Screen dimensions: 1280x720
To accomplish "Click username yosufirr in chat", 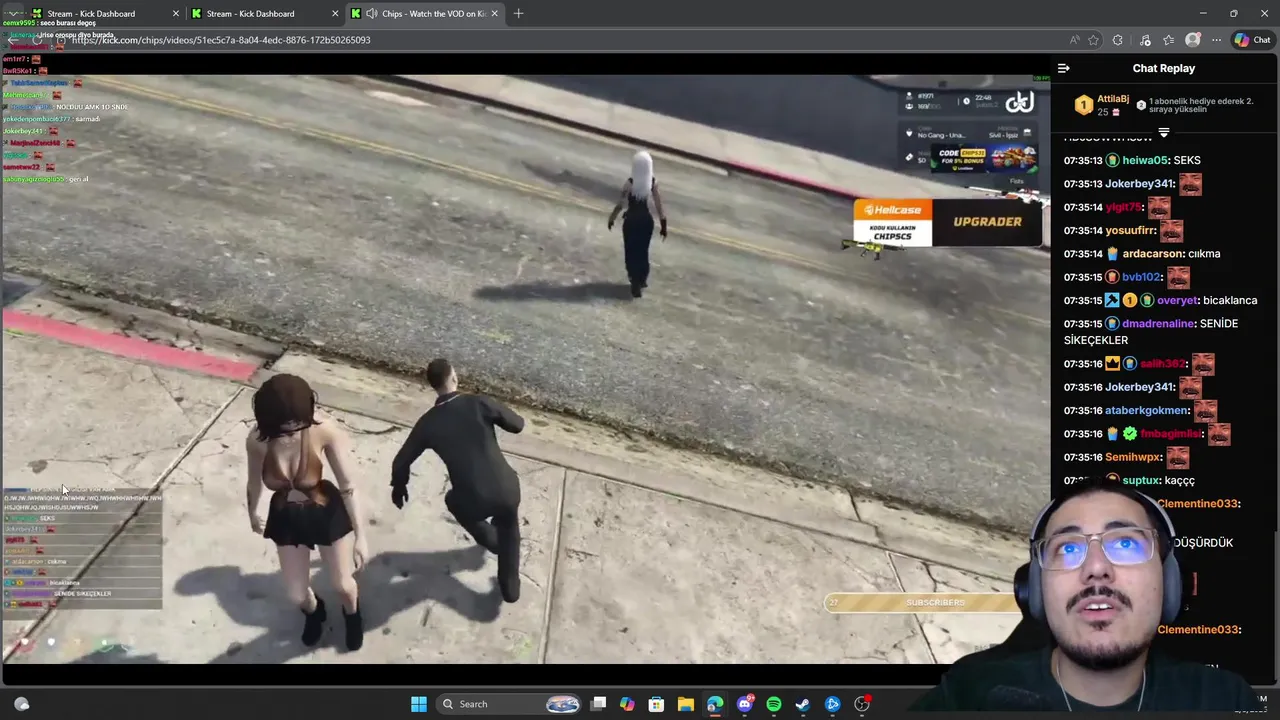I will [x=1130, y=230].
